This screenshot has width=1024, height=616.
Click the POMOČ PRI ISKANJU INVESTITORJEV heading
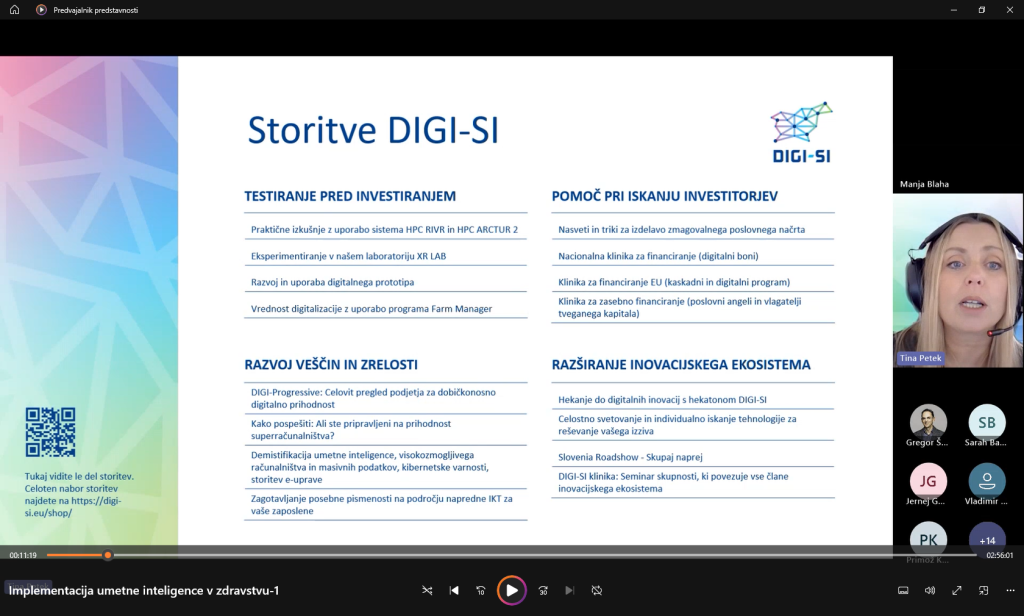coord(664,196)
